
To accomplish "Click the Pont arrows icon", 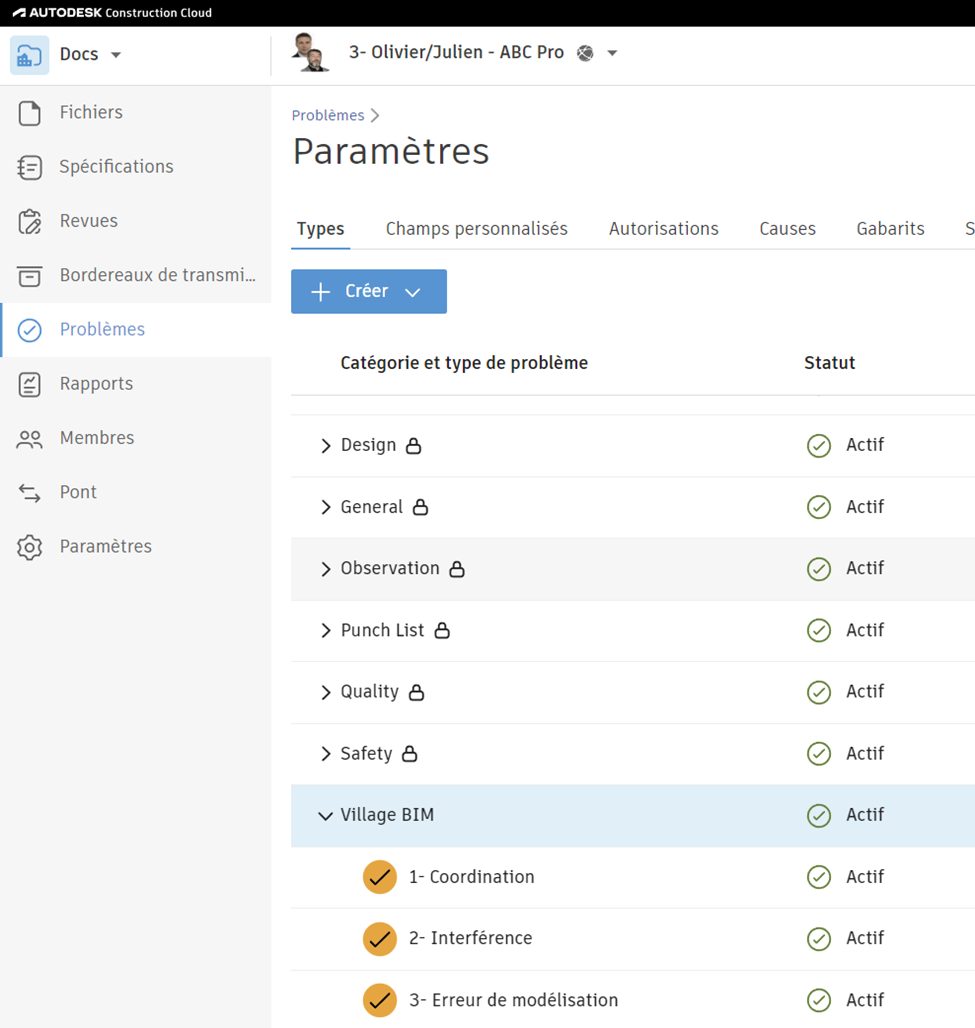I will click(x=30, y=493).
